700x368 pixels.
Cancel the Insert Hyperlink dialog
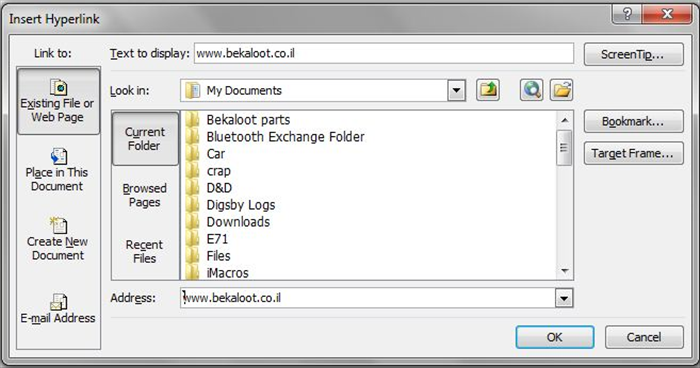[644, 337]
